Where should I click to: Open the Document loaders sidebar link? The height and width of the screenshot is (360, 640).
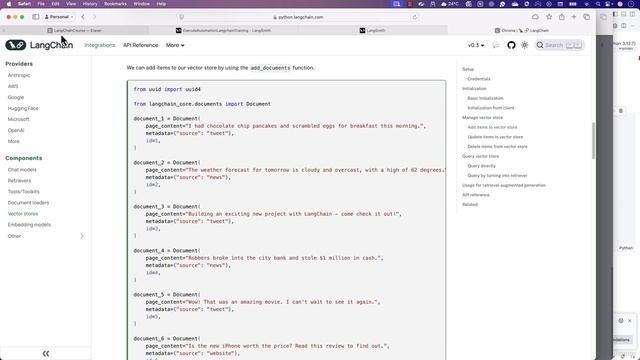click(x=28, y=202)
